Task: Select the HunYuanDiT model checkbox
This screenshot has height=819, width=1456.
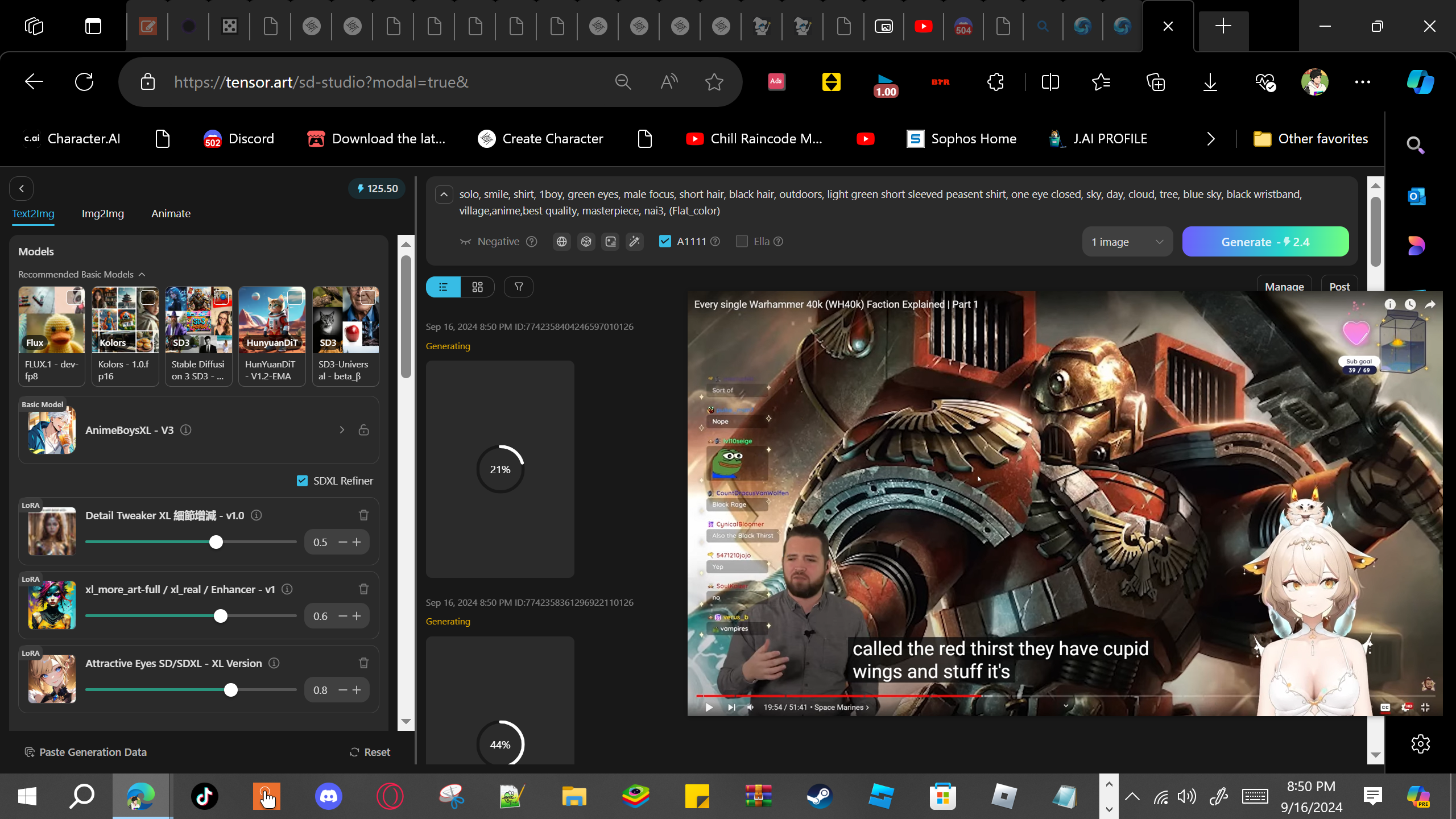Action: tap(295, 297)
